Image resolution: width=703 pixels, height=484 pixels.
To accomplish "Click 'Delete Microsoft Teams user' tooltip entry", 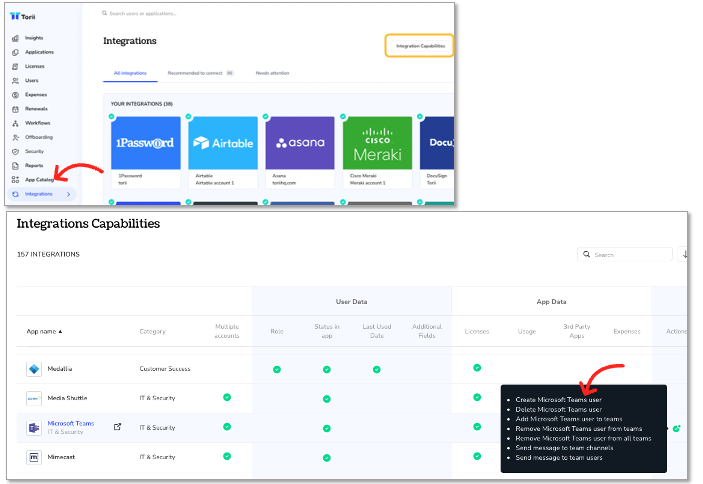I will [x=558, y=410].
